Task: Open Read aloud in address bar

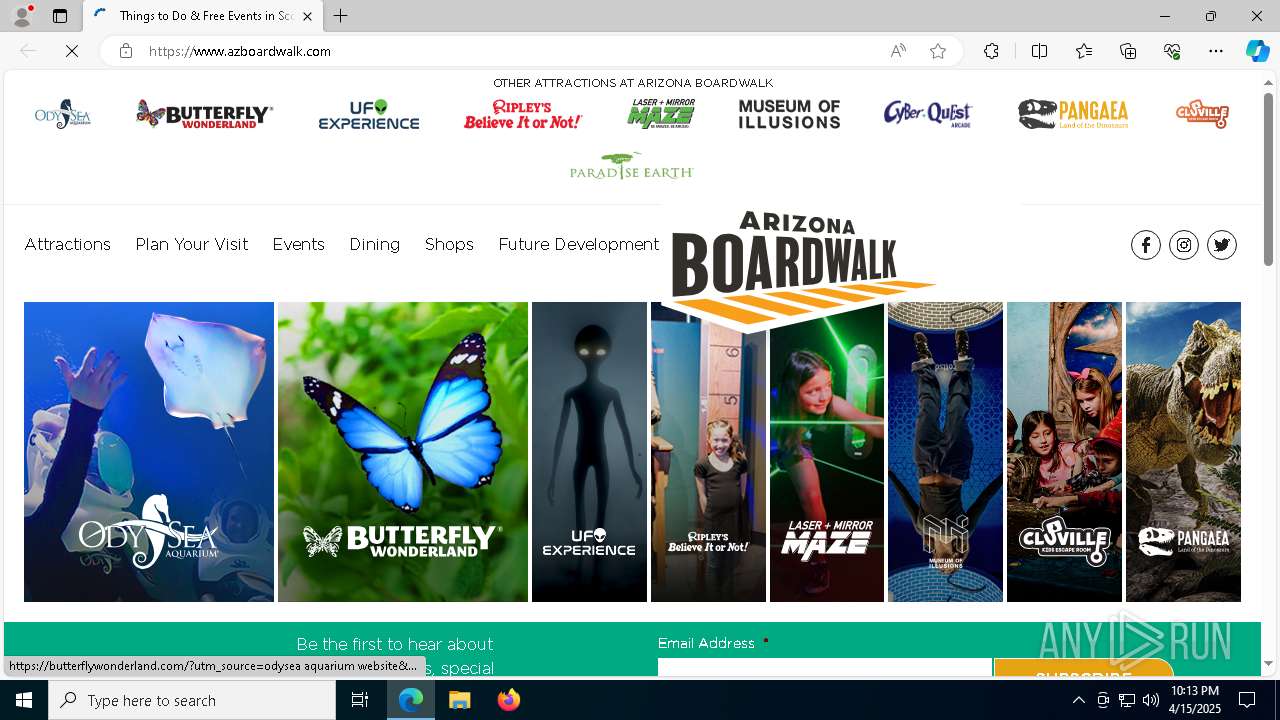Action: pyautogui.click(x=898, y=51)
